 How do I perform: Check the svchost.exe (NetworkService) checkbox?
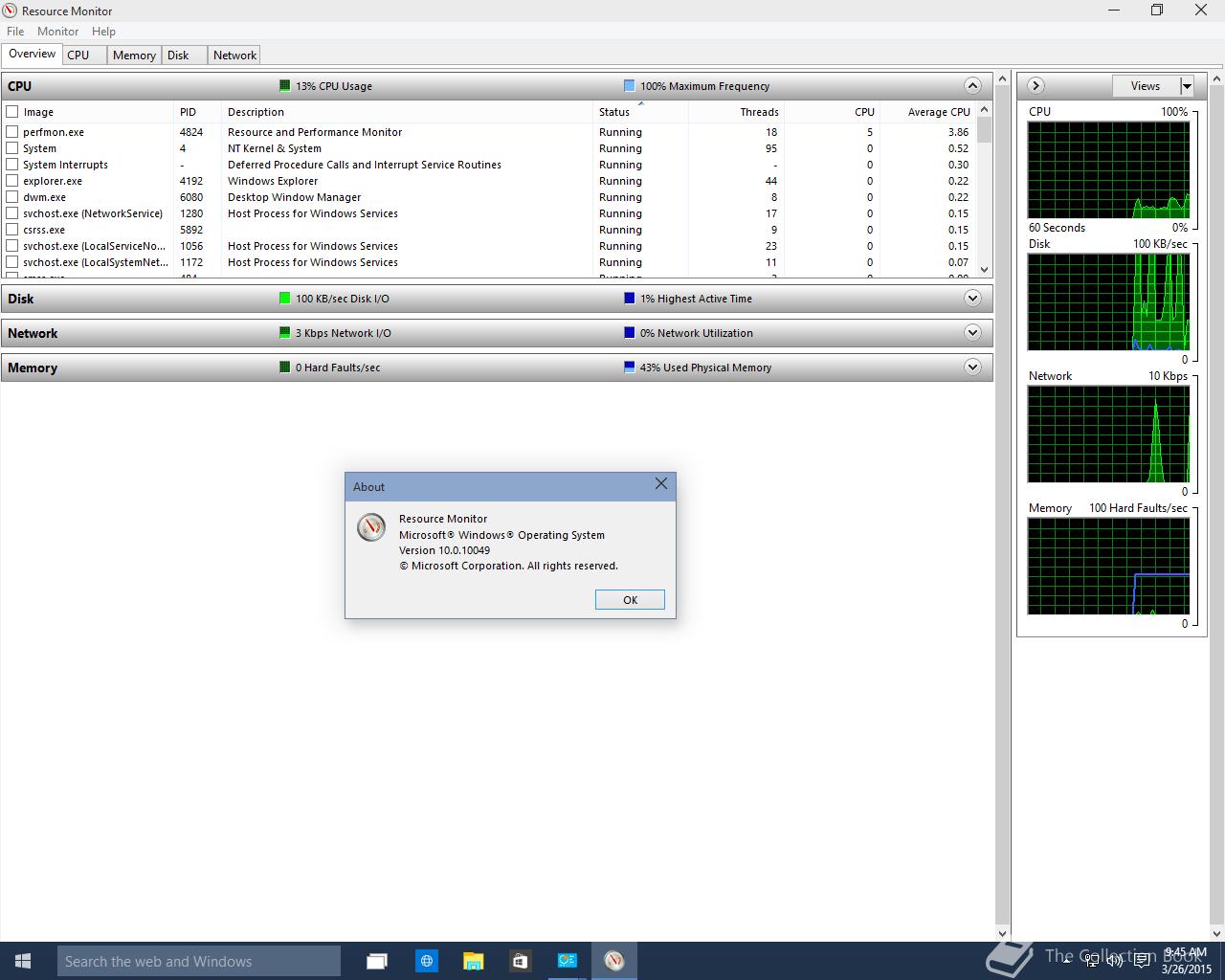[x=12, y=213]
